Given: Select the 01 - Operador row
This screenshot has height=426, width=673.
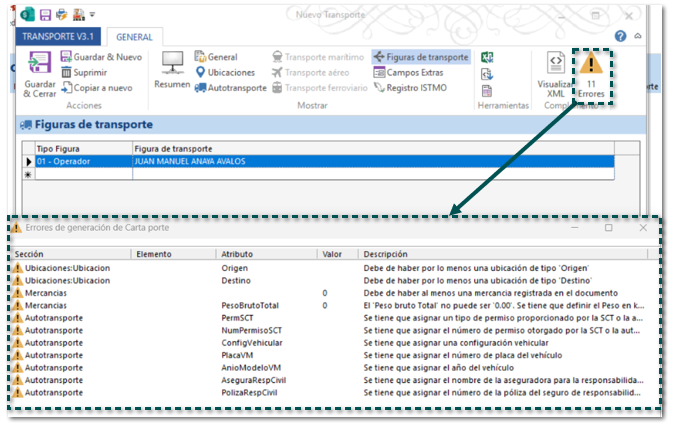Looking at the screenshot, I should point(80,160).
